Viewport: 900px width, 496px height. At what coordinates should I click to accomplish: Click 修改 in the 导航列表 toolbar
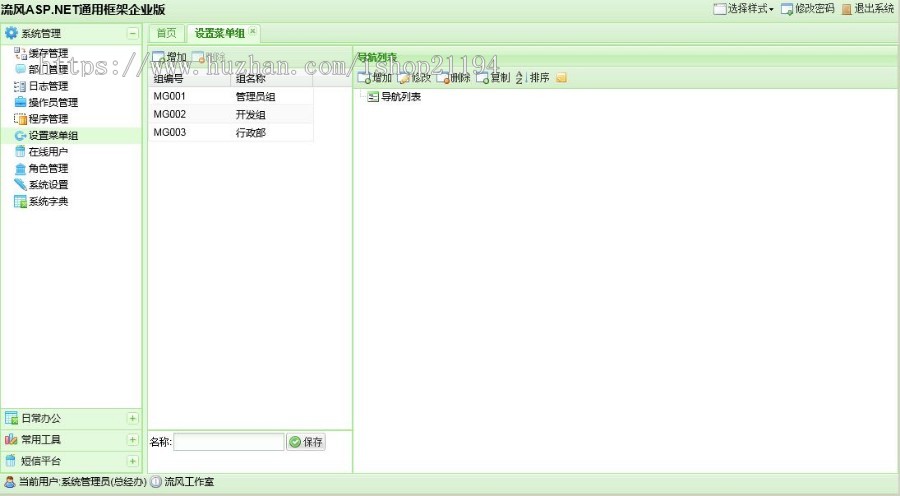414,78
